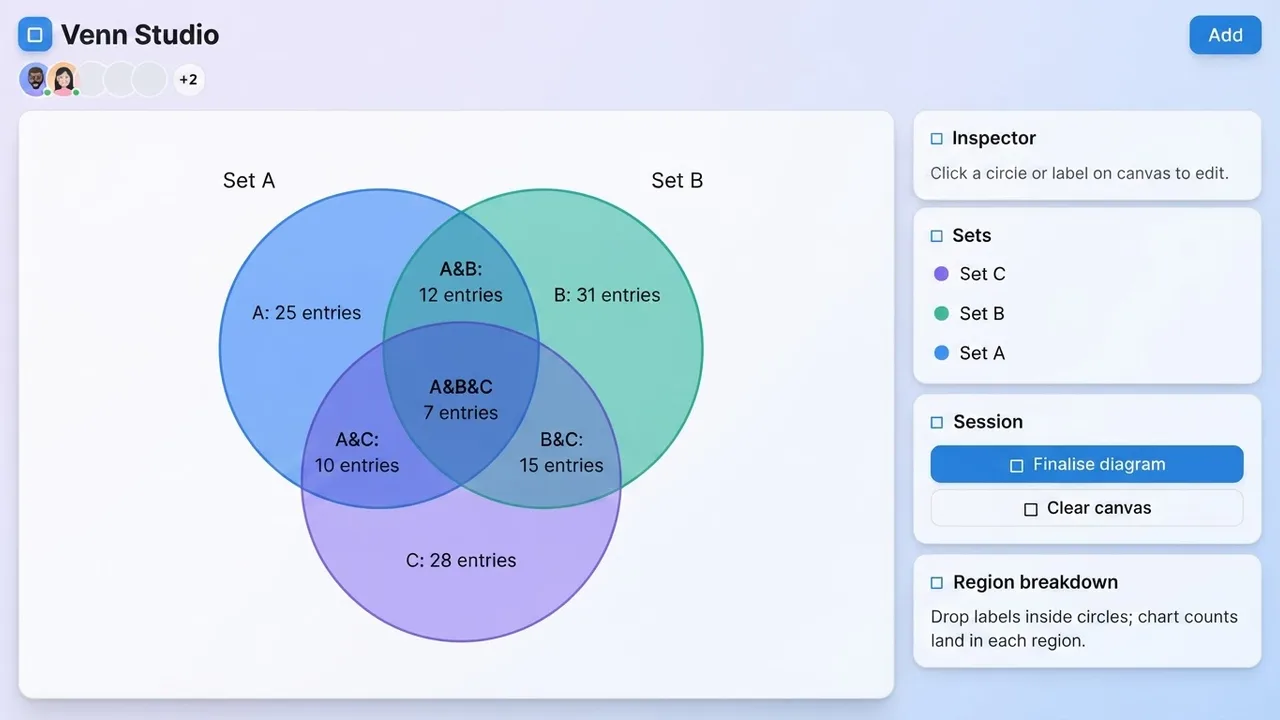The width and height of the screenshot is (1280, 720).
Task: Click the Add button
Action: click(x=1225, y=35)
